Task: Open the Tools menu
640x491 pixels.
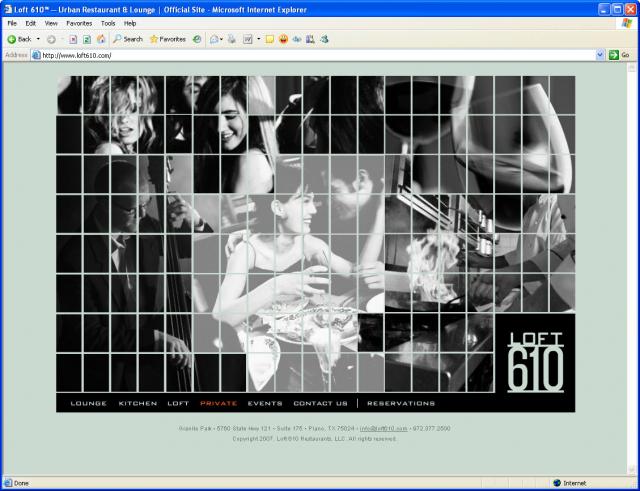Action: [108, 23]
